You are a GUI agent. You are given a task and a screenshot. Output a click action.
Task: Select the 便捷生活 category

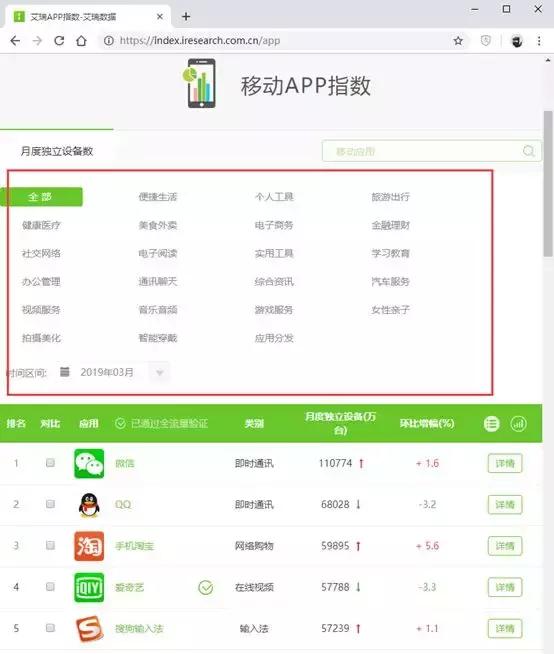click(158, 197)
